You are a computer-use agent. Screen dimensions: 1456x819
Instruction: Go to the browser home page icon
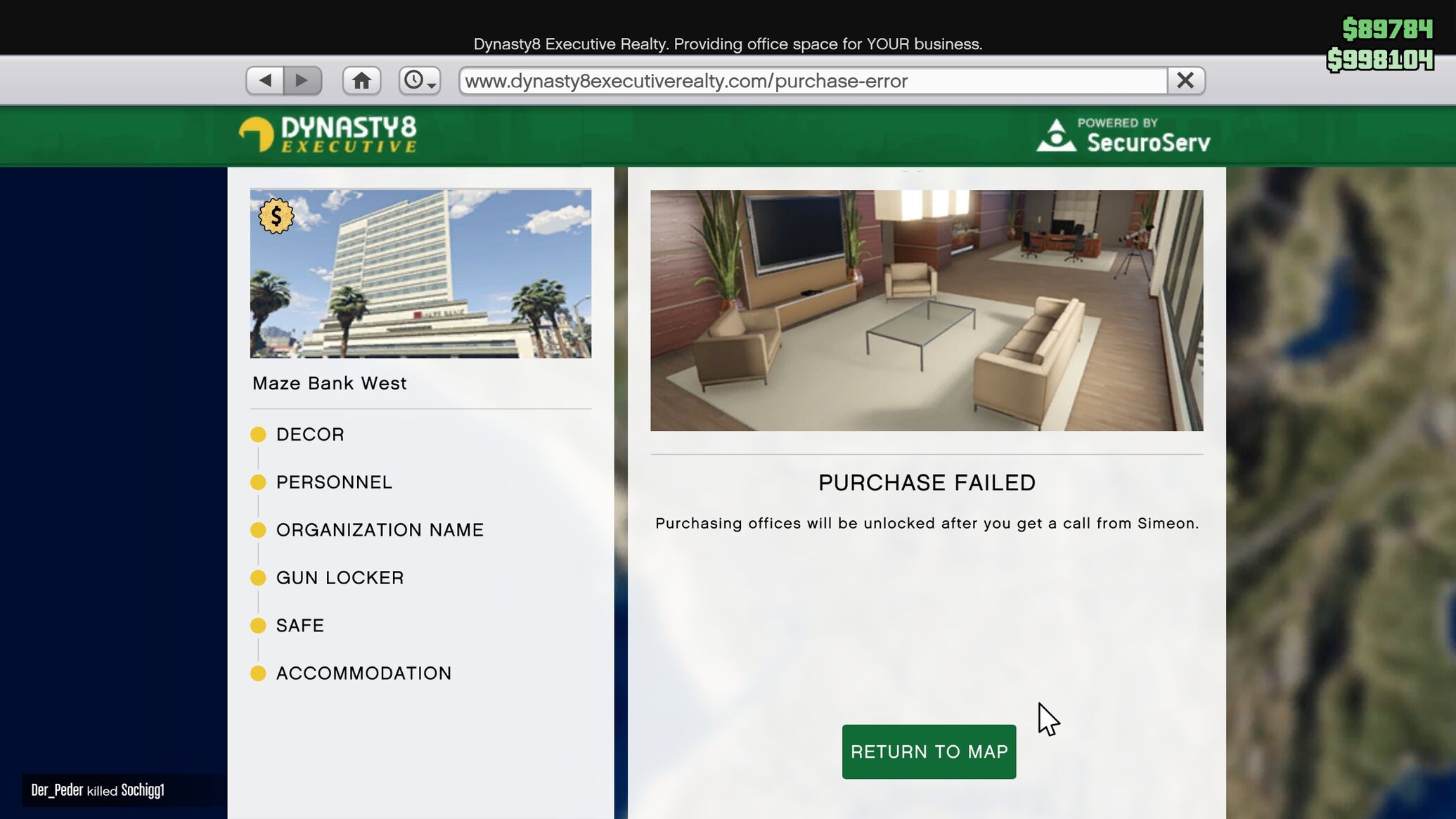[361, 80]
